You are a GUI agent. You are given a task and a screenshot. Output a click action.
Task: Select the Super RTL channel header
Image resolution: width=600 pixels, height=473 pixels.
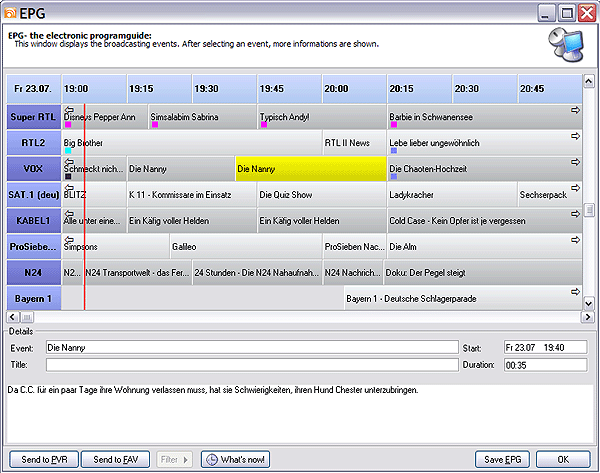tap(34, 117)
